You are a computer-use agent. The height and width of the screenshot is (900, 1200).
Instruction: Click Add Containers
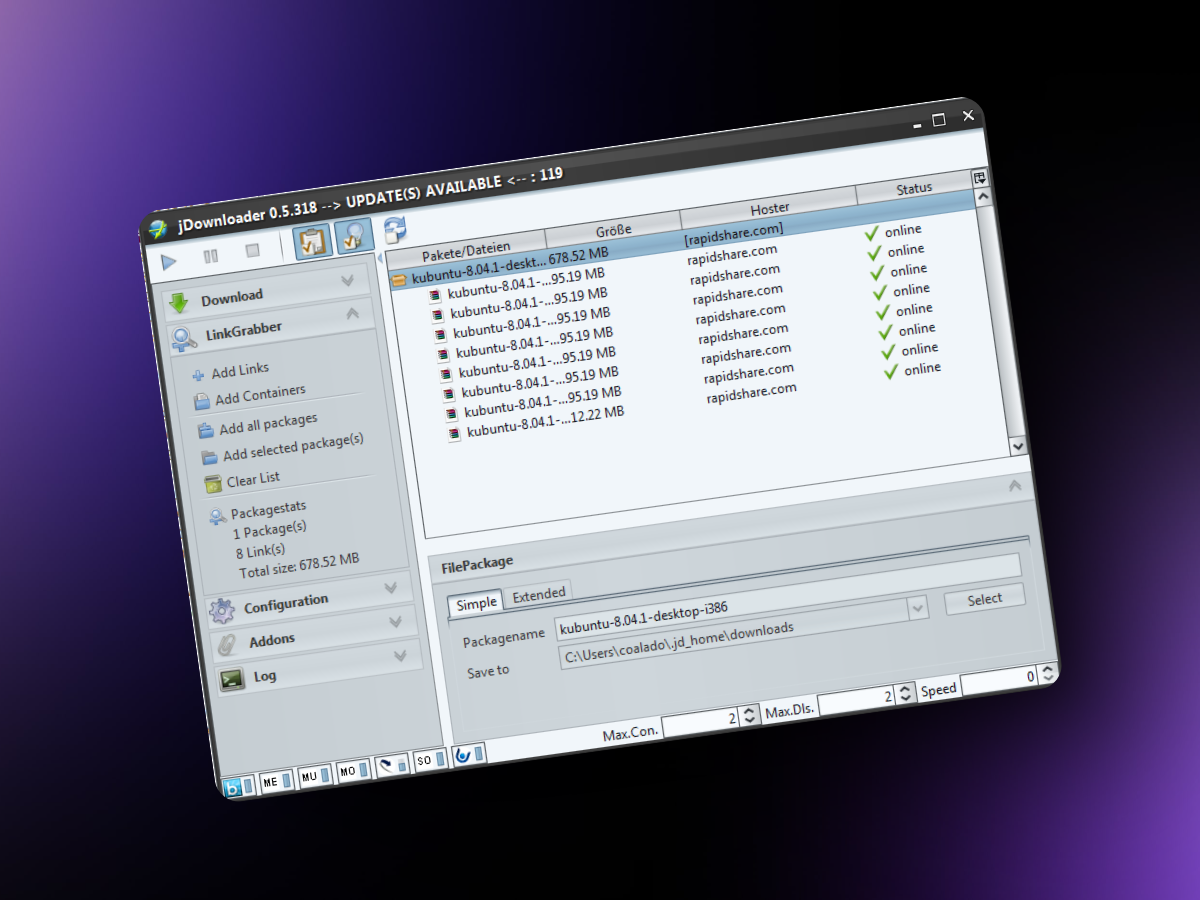click(260, 395)
